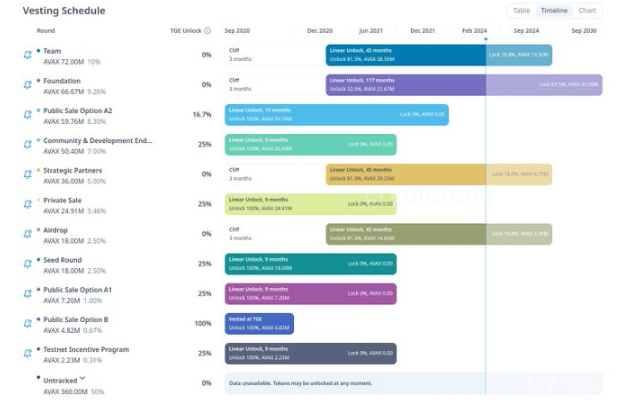Screen dimensions: 635x400
Task: Toggle bell for Community & Development Endowment
Action: [27, 146]
